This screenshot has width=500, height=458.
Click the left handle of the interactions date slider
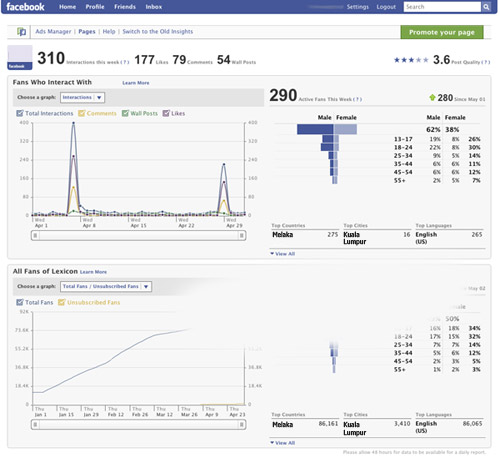(35, 236)
